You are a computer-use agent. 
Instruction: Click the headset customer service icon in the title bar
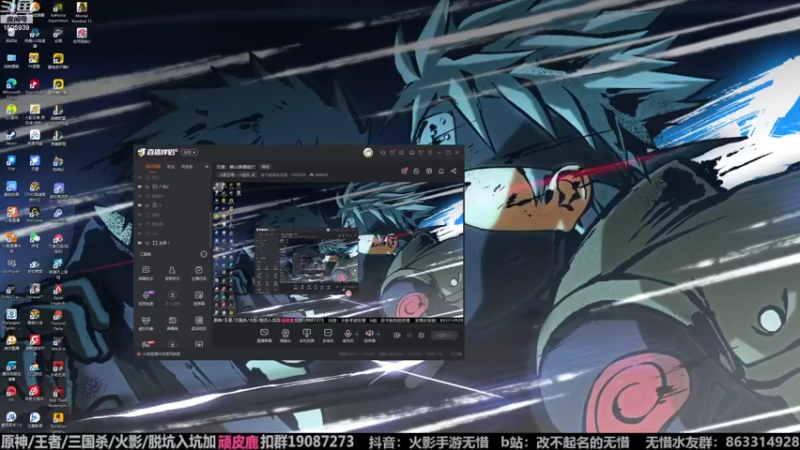(x=382, y=153)
